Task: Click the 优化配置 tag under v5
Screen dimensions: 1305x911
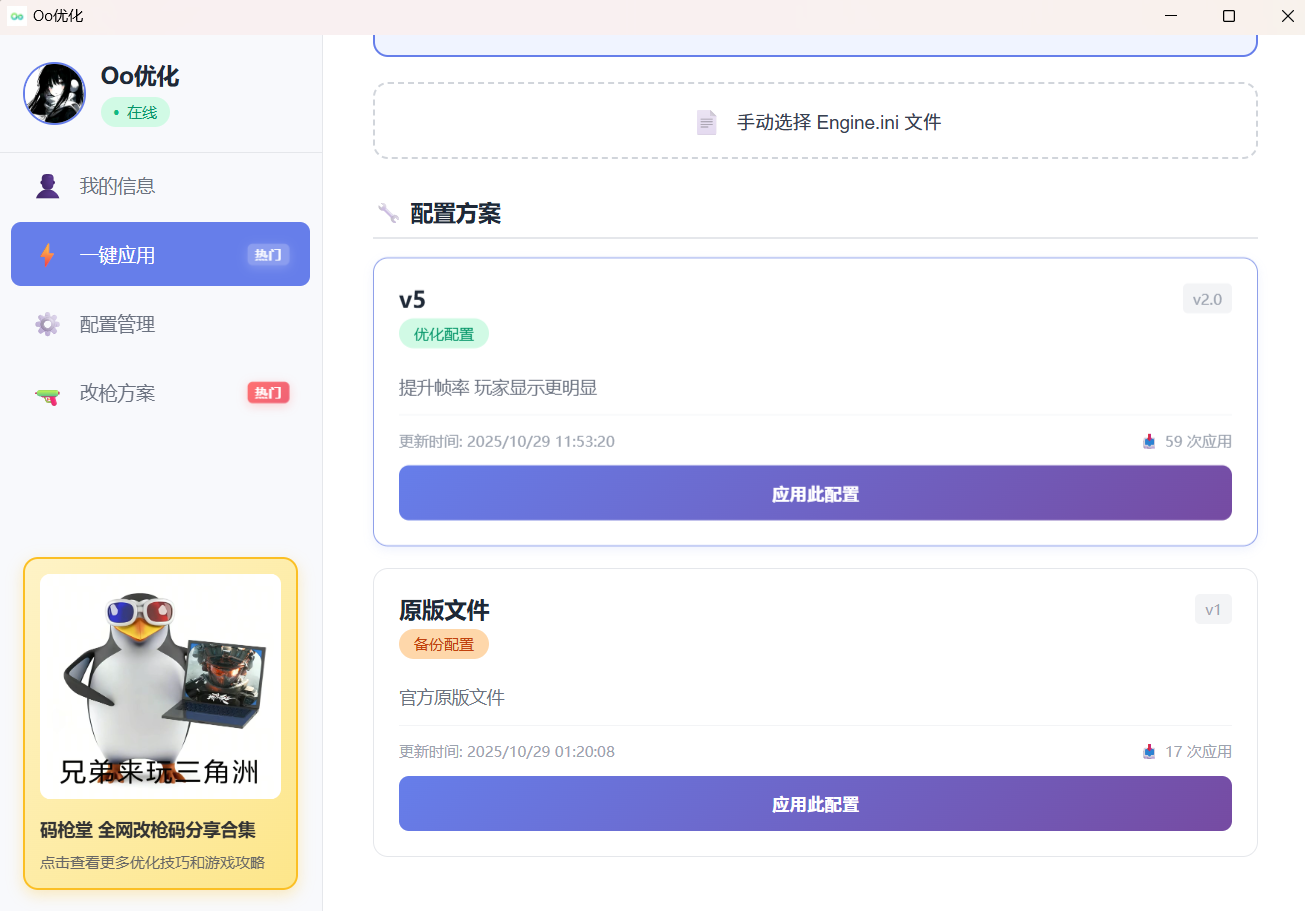Action: tap(444, 333)
